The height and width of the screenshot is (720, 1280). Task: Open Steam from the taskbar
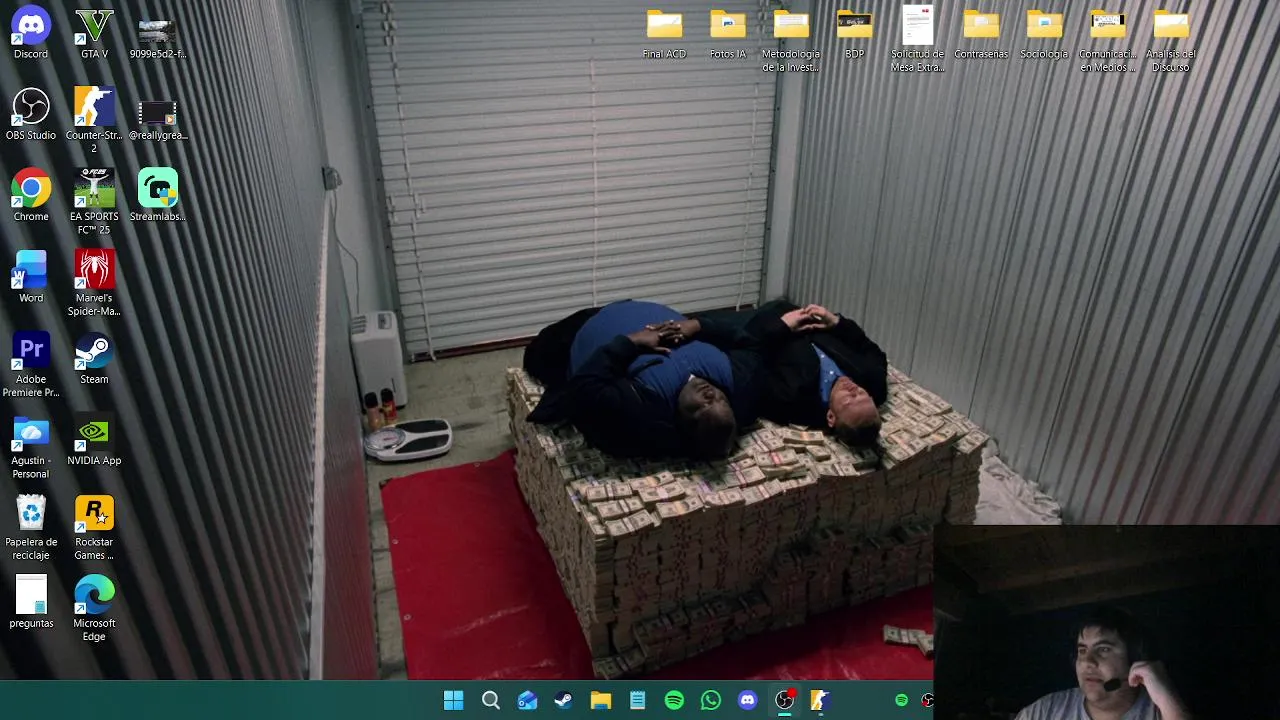[564, 700]
